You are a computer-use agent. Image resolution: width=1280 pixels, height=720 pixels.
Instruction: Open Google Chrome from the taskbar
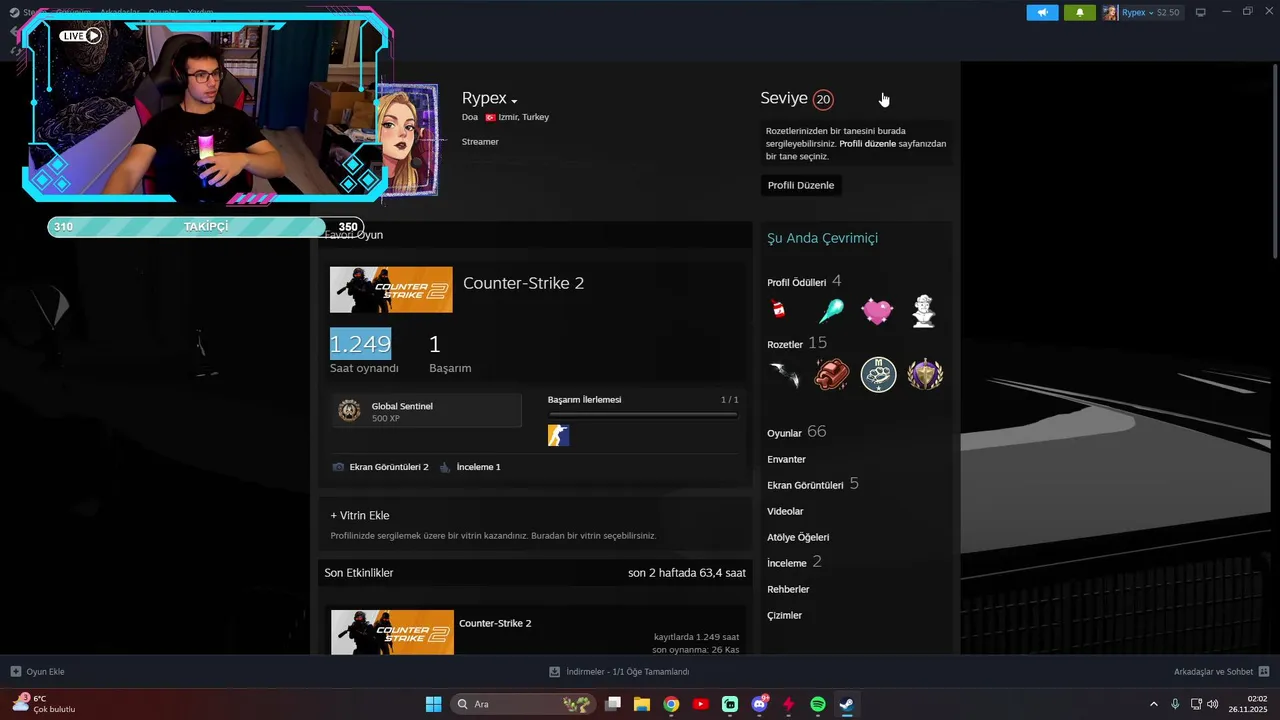point(671,704)
